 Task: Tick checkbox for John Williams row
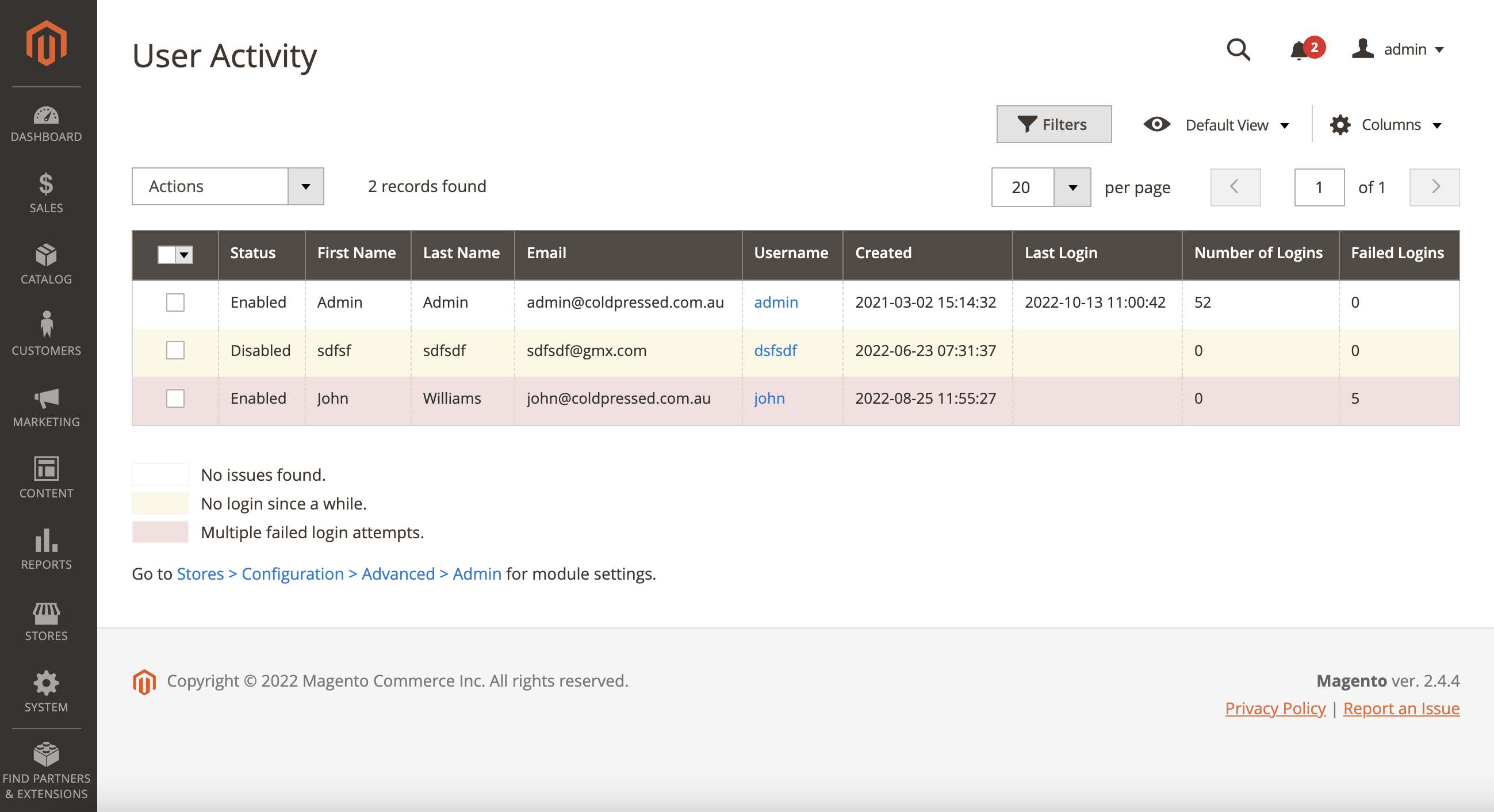point(175,399)
